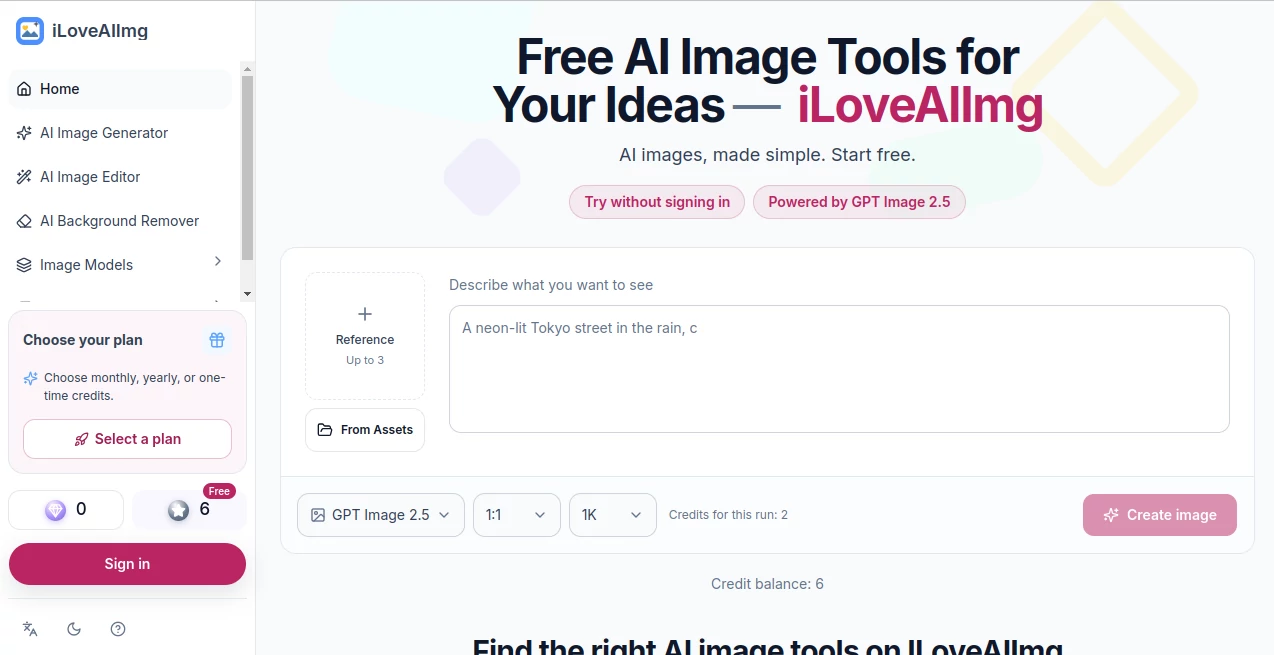This screenshot has width=1274, height=655.
Task: Click the iLoveAIImg logo icon
Action: click(x=30, y=31)
